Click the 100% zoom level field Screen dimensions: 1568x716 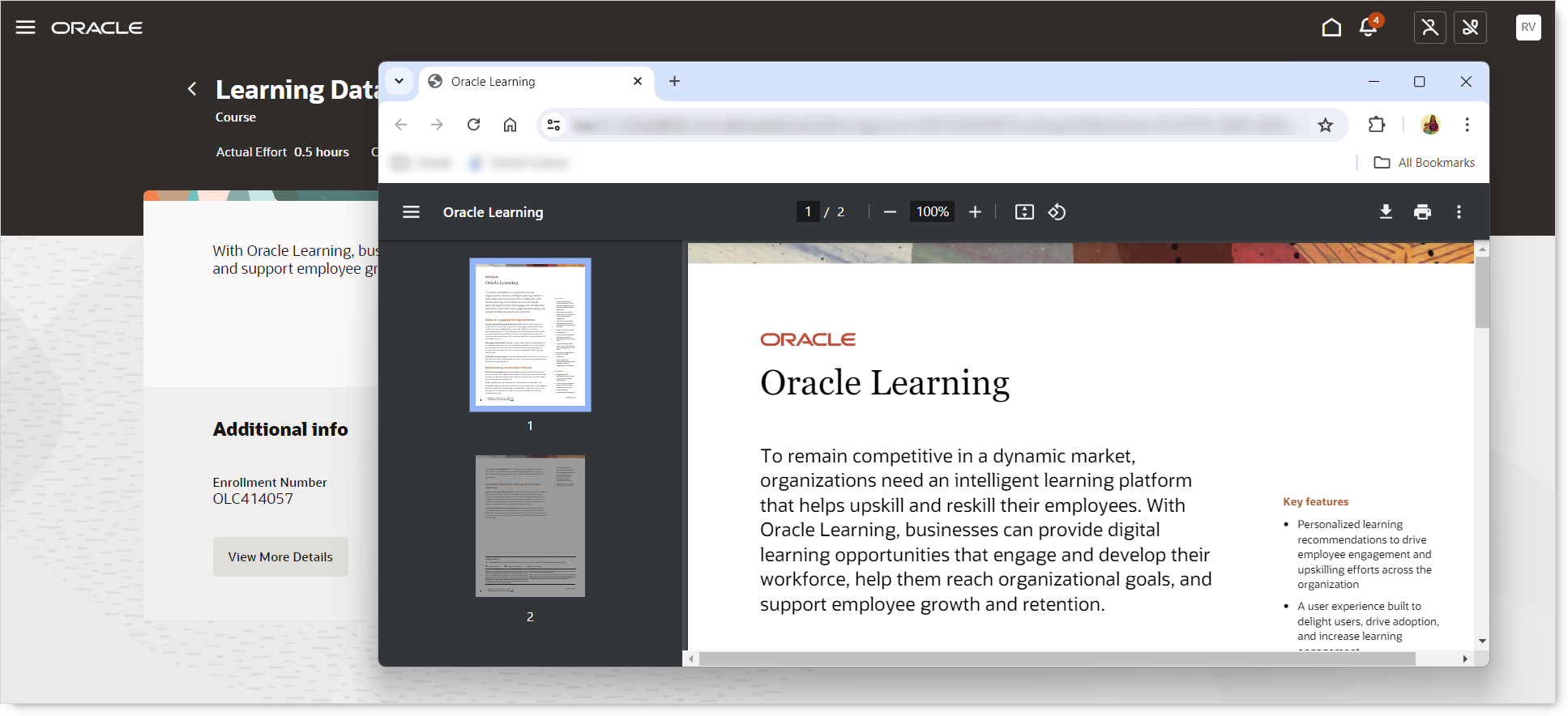(x=932, y=212)
